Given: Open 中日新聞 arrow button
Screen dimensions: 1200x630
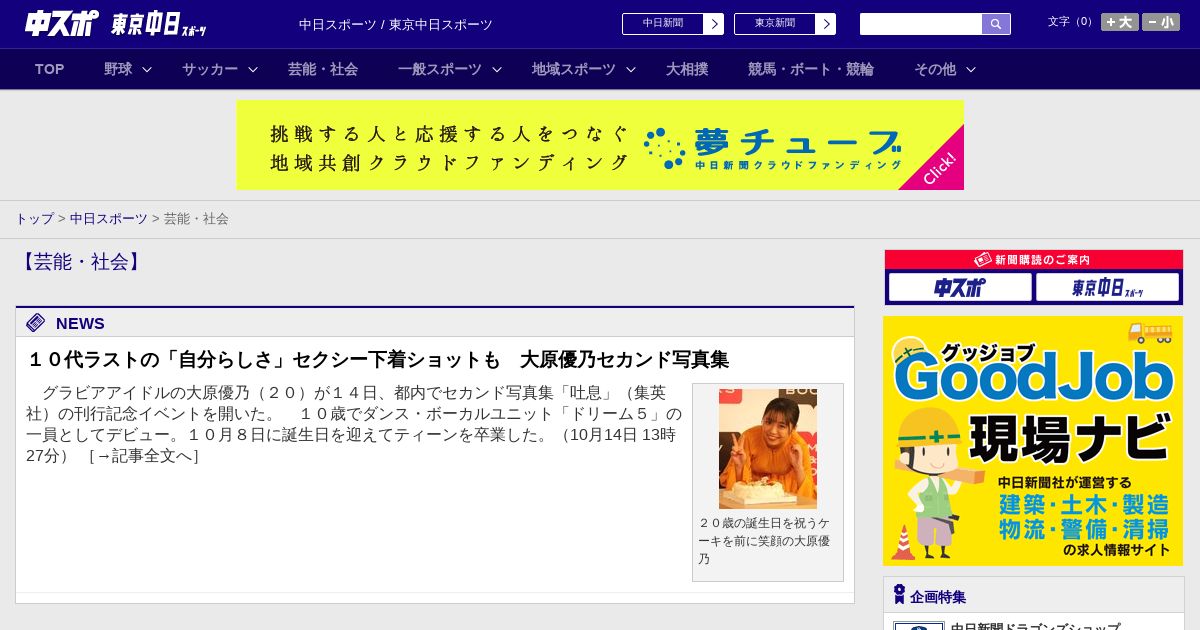Looking at the screenshot, I should 713,24.
